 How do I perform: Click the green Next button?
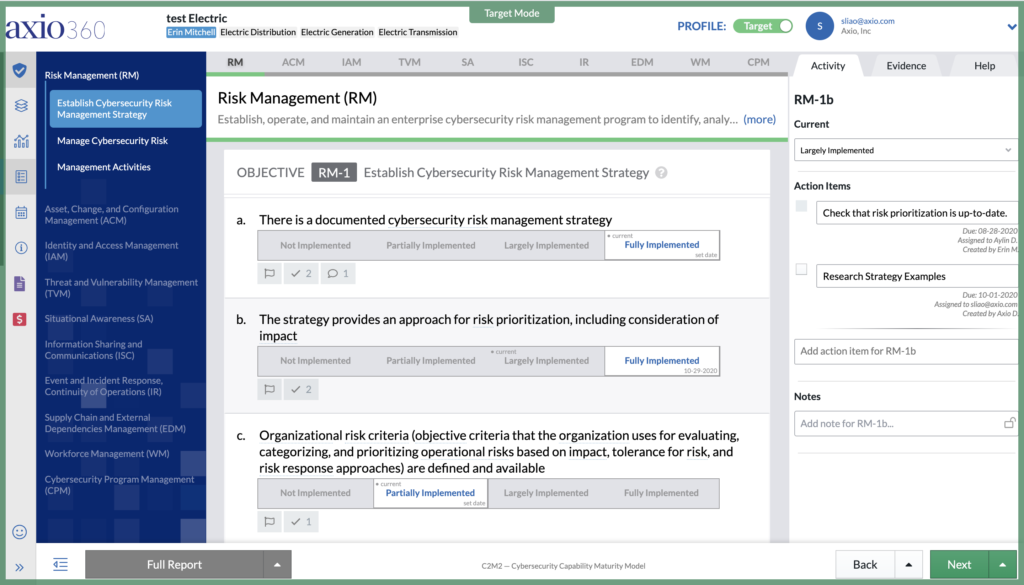[958, 565]
